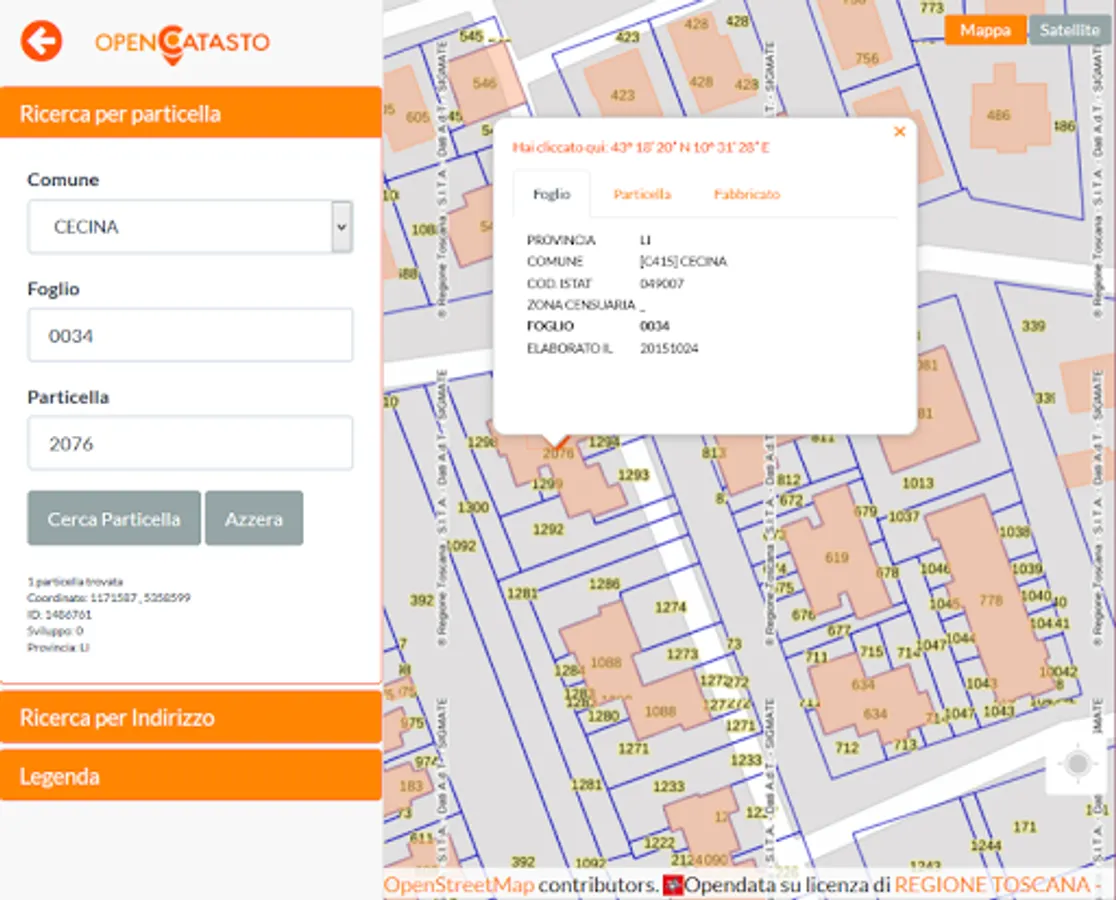1116x900 pixels.
Task: Click the Foglio input field with 0034
Action: 190,335
